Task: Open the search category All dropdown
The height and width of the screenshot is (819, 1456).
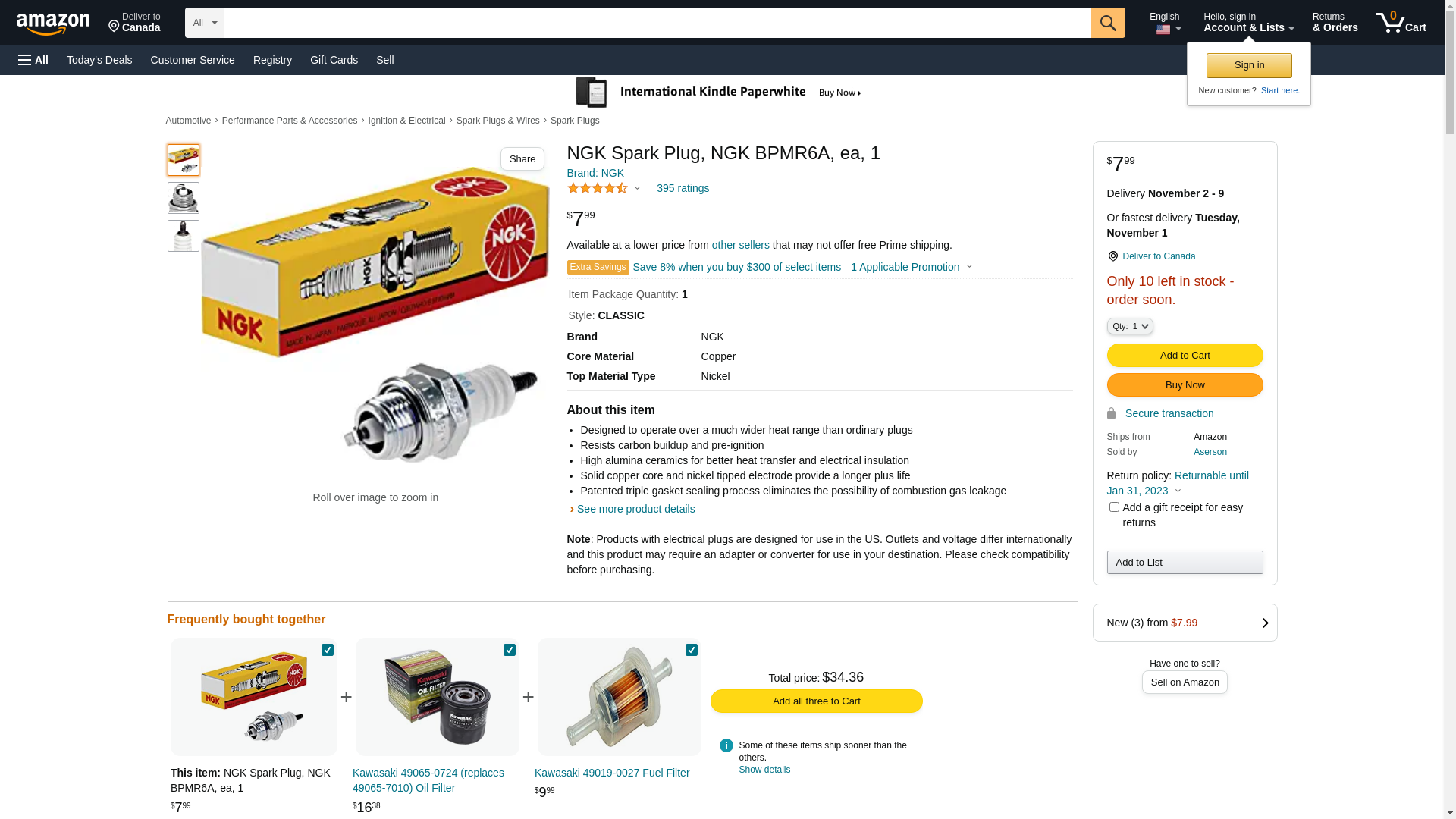Action: point(204,23)
